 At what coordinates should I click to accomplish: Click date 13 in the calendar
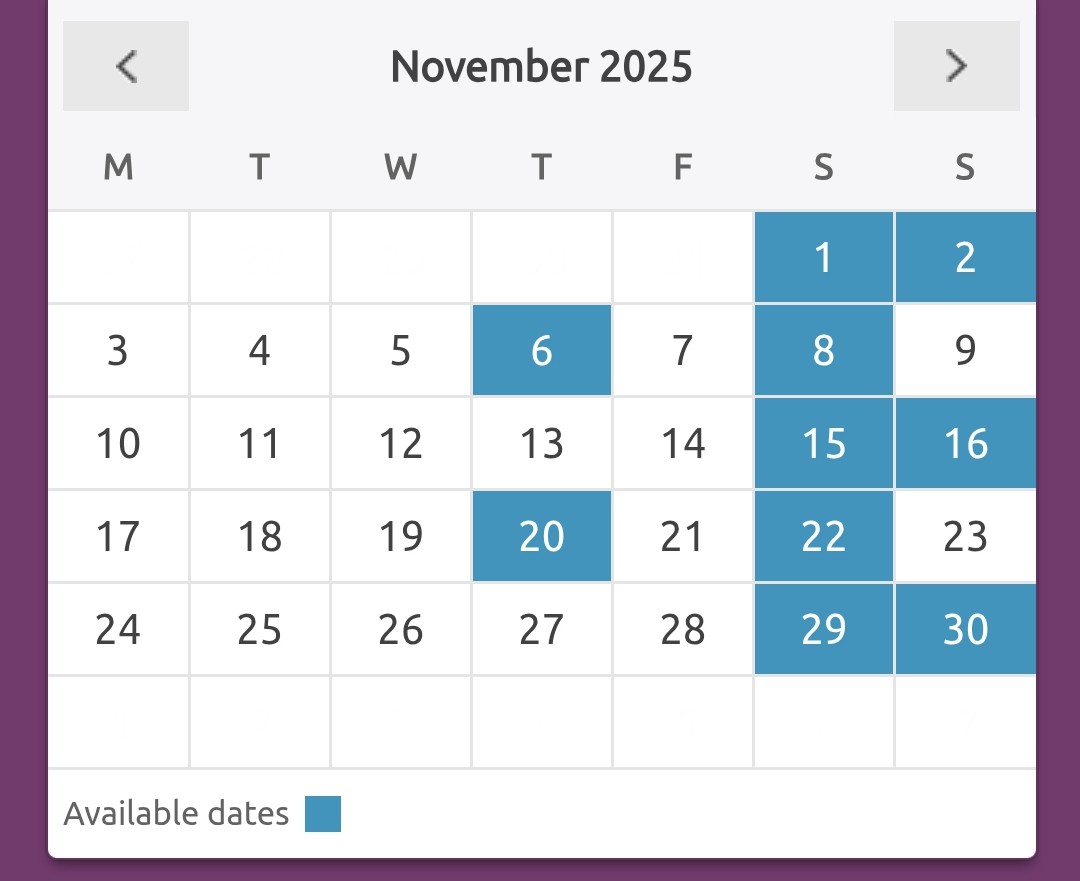pyautogui.click(x=542, y=444)
